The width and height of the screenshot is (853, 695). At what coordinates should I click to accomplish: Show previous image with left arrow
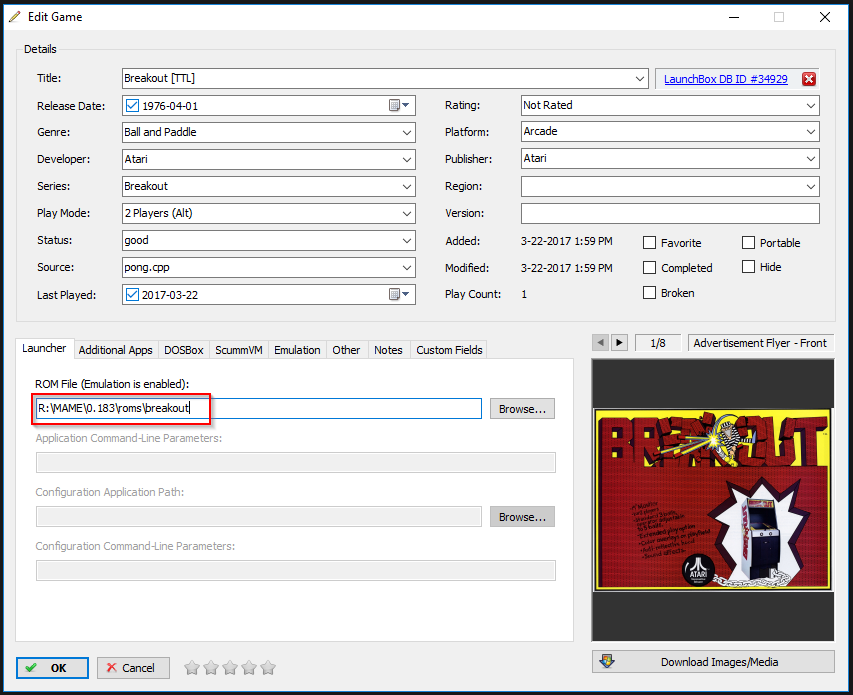point(600,343)
